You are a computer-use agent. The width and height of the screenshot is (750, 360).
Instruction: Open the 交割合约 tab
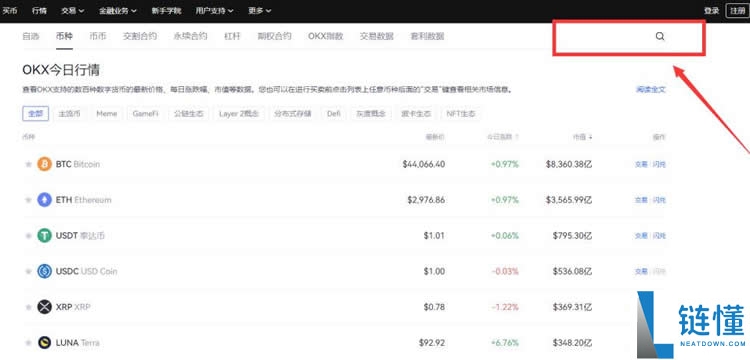(140, 36)
